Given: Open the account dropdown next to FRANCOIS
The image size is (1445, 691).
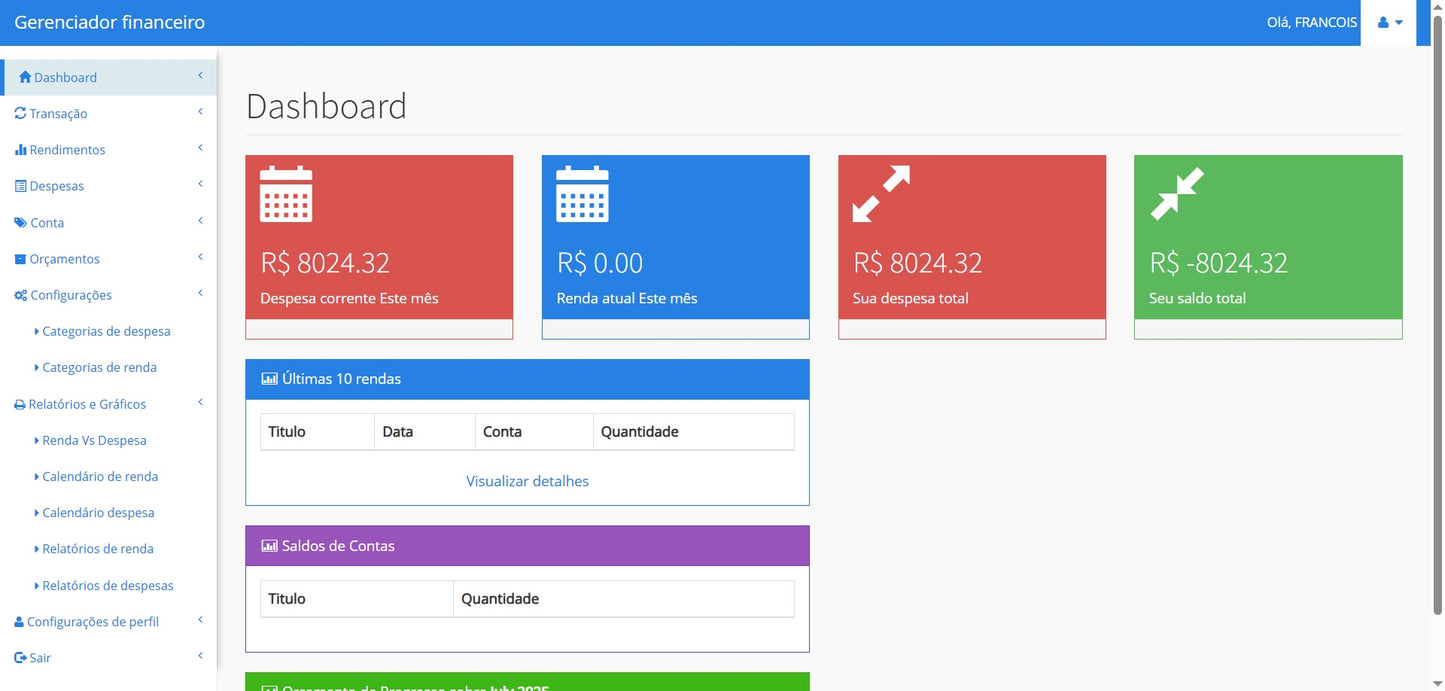Looking at the screenshot, I should pyautogui.click(x=1398, y=22).
